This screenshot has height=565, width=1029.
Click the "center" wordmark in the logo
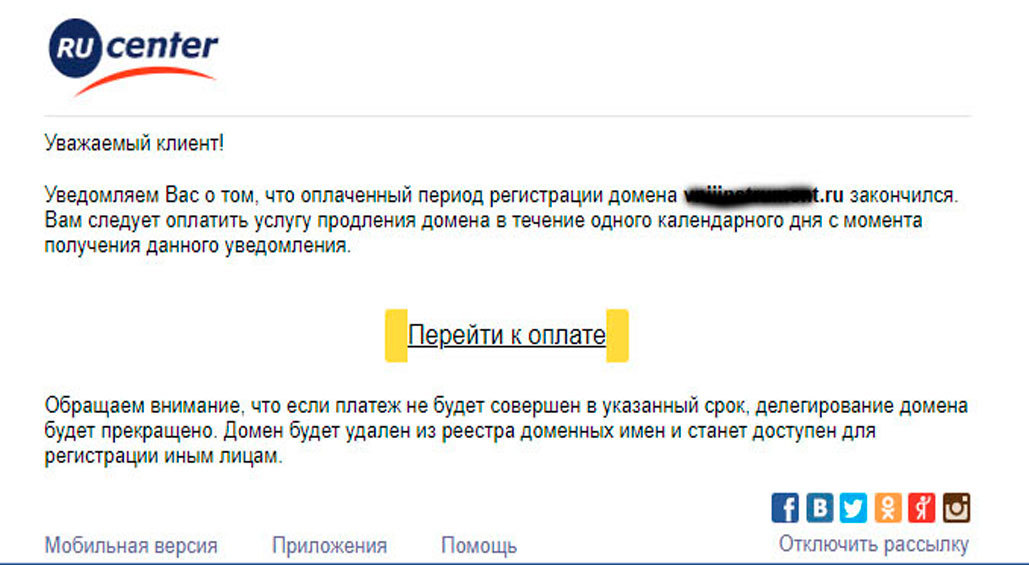(x=160, y=47)
